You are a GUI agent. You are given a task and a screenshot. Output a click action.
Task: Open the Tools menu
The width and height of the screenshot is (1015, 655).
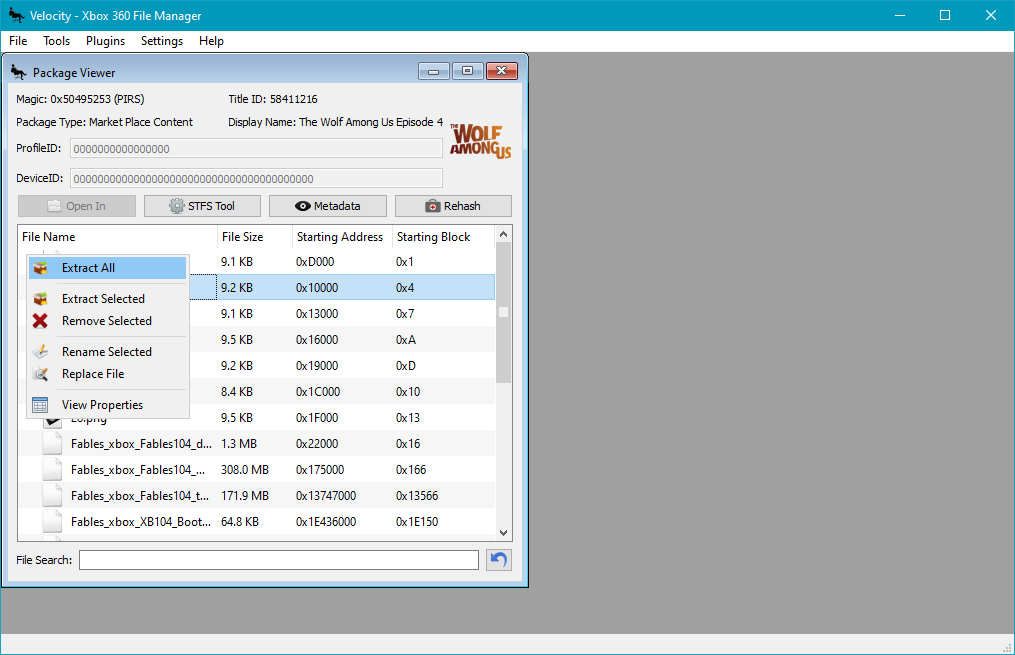coord(56,41)
